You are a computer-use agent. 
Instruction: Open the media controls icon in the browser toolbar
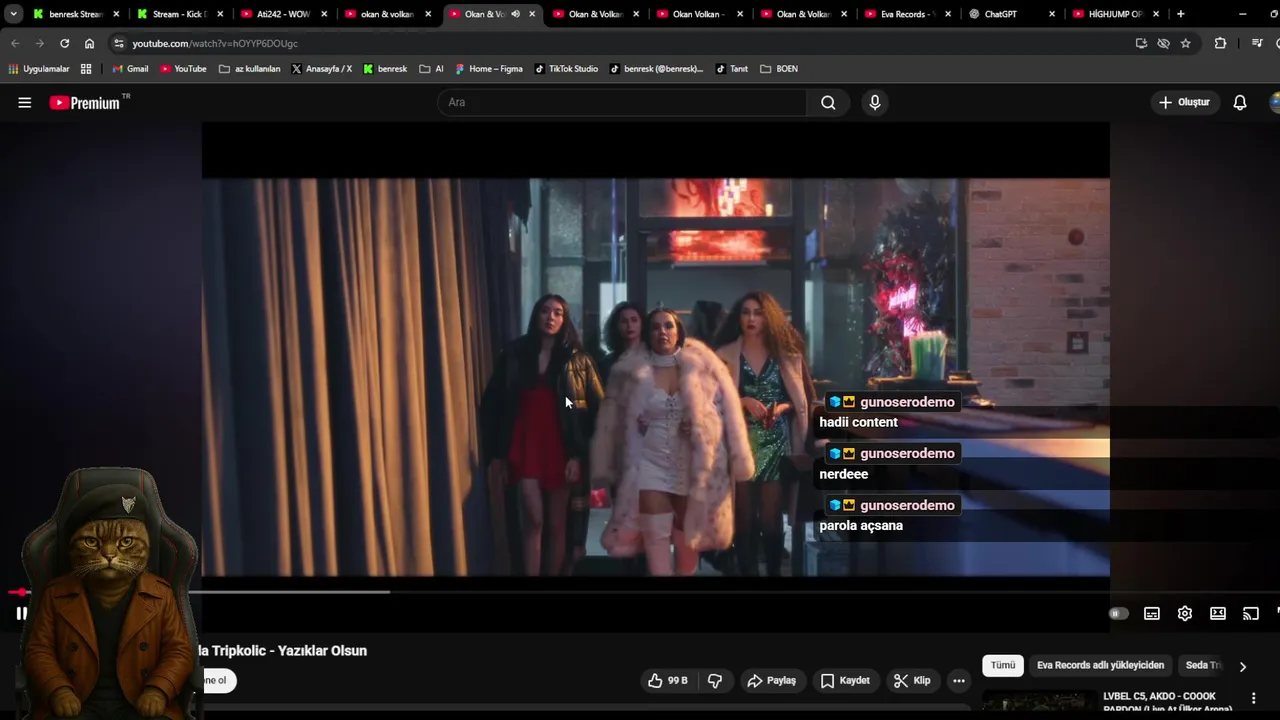tap(1257, 43)
